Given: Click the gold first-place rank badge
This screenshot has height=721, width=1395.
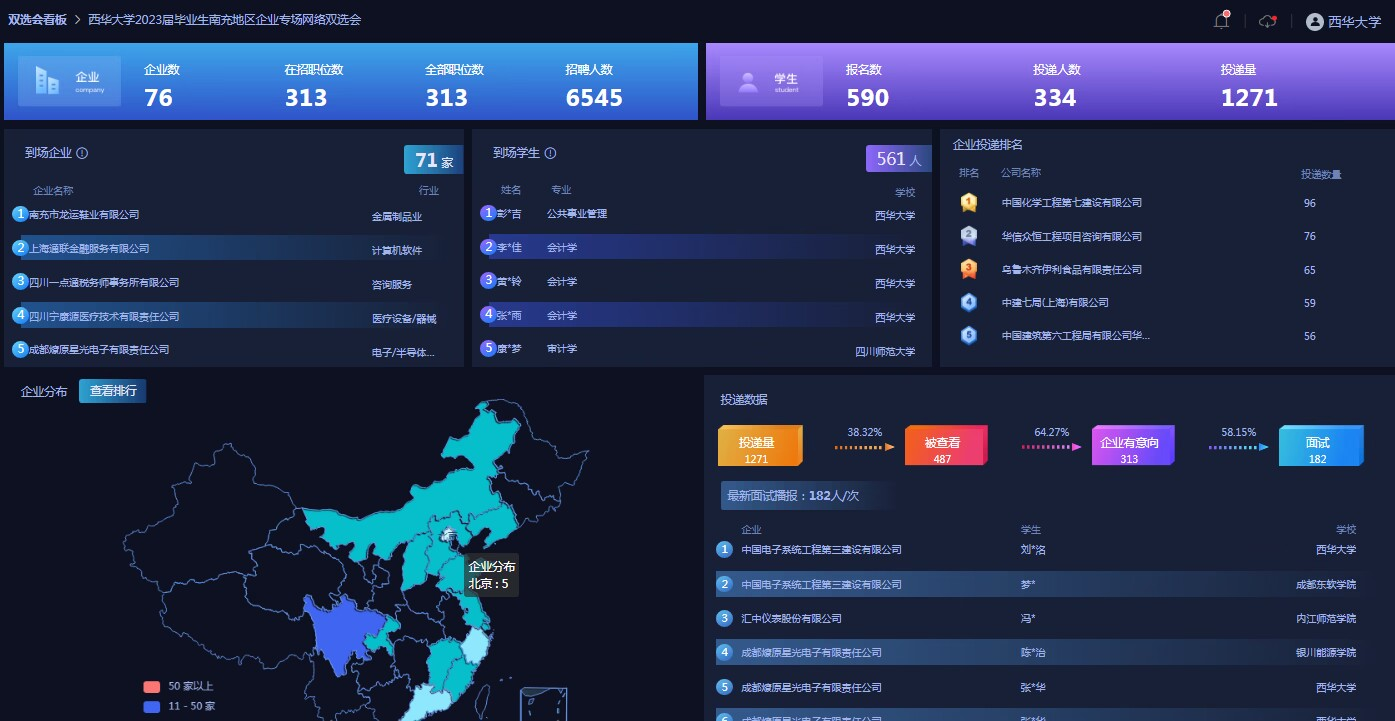Looking at the screenshot, I should tap(968, 203).
